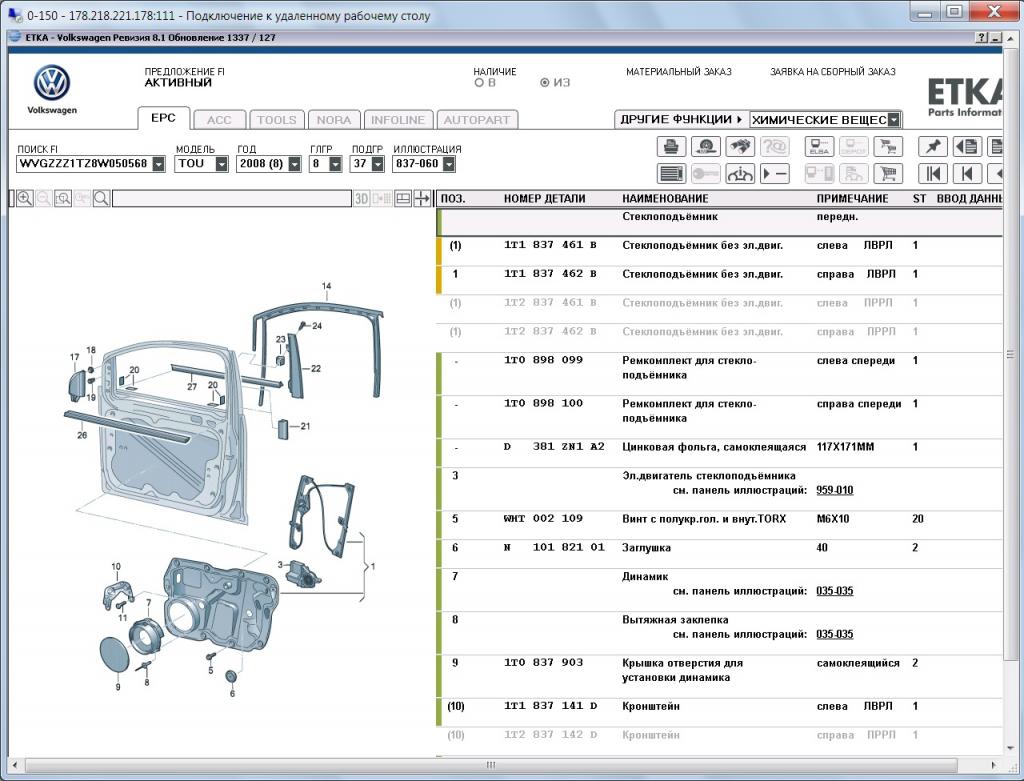Click the remote desktop title bar icon
The width and height of the screenshot is (1024, 781).
pyautogui.click(x=14, y=14)
